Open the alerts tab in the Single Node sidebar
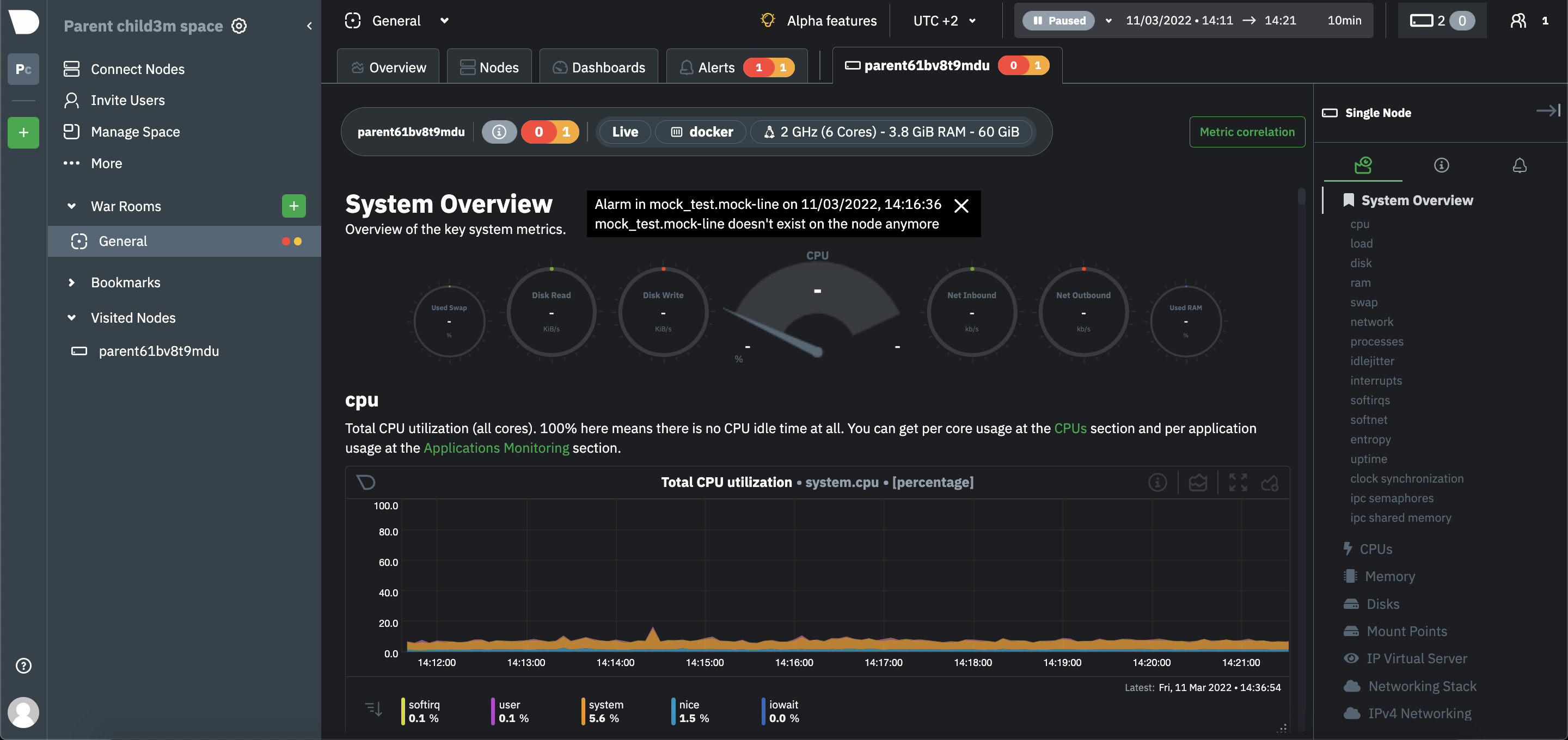This screenshot has width=1568, height=740. tap(1520, 165)
